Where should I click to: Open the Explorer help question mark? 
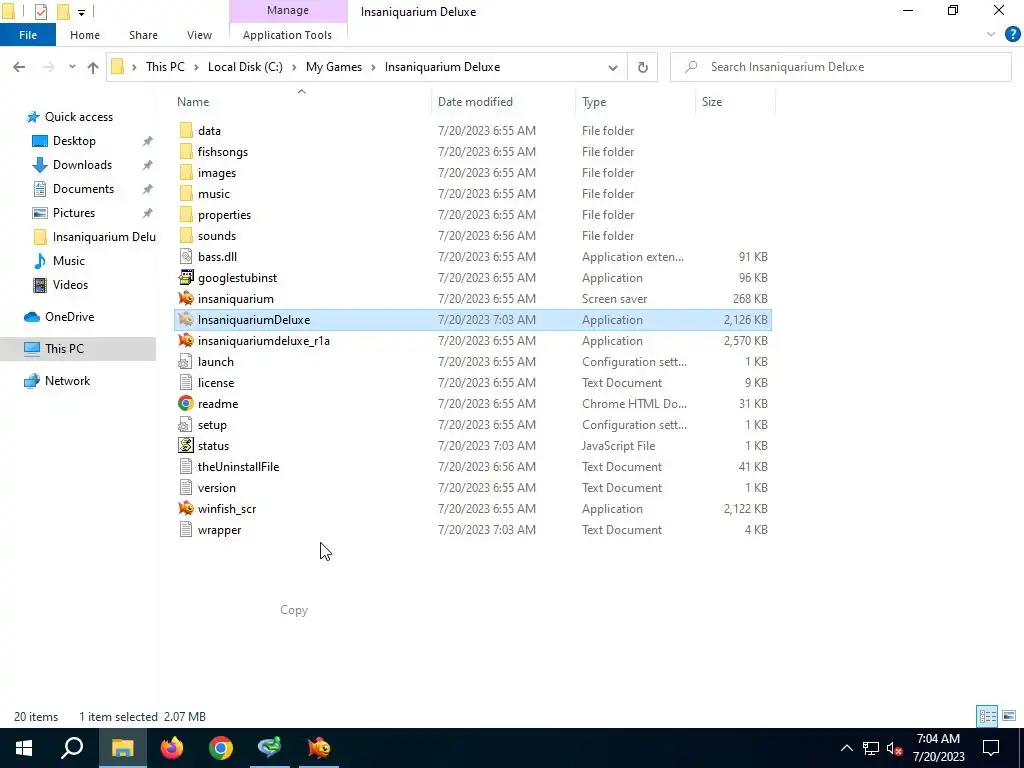coord(1012,35)
